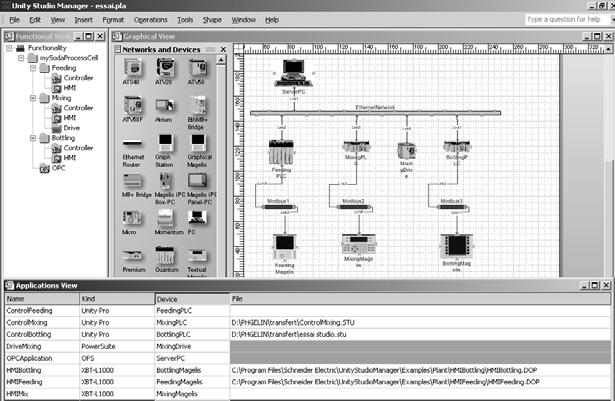Select the ATV48 device icon
Screen dimensions: 615x401
133,68
